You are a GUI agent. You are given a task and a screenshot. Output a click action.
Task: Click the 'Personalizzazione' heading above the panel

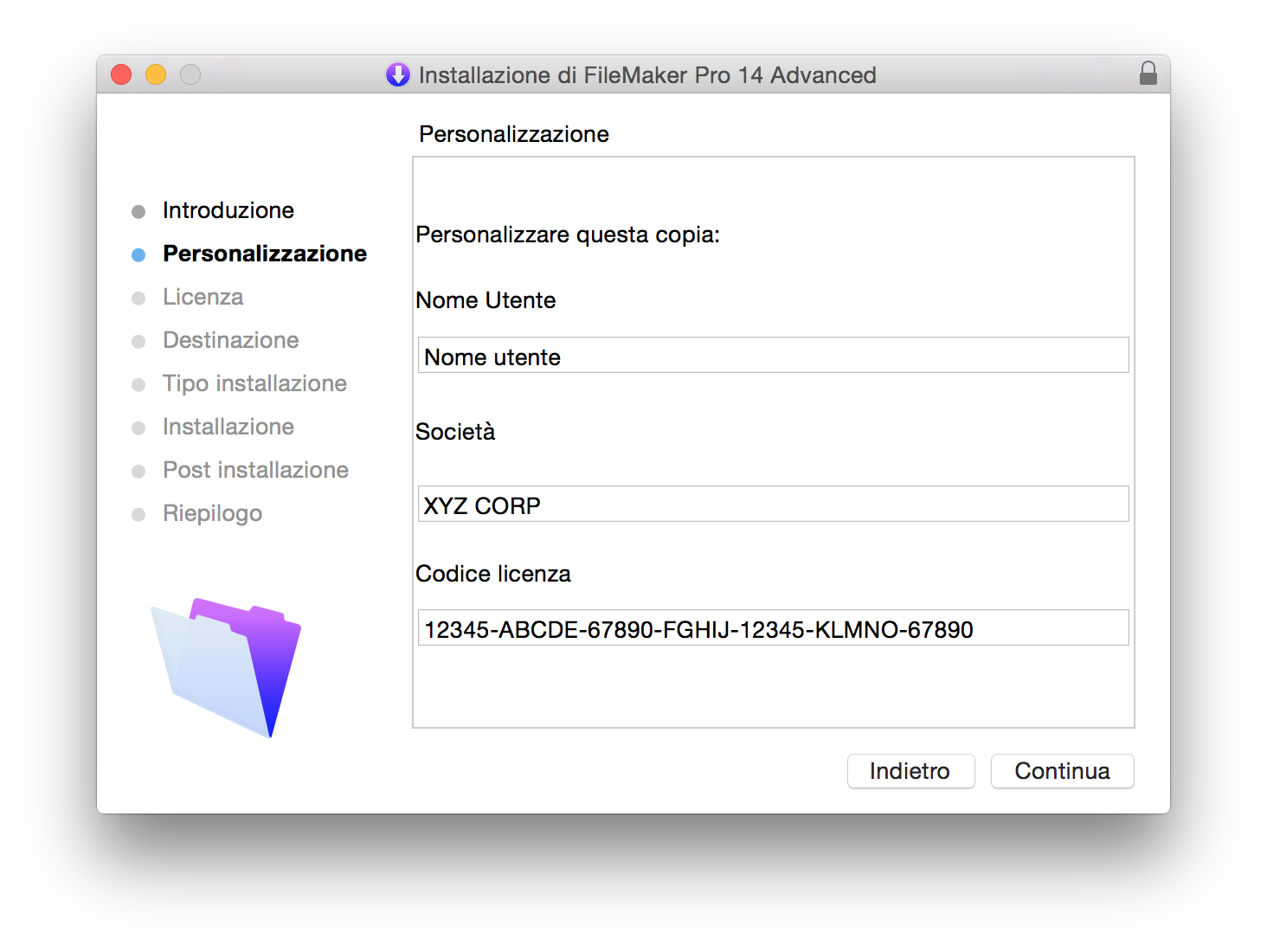click(x=514, y=134)
